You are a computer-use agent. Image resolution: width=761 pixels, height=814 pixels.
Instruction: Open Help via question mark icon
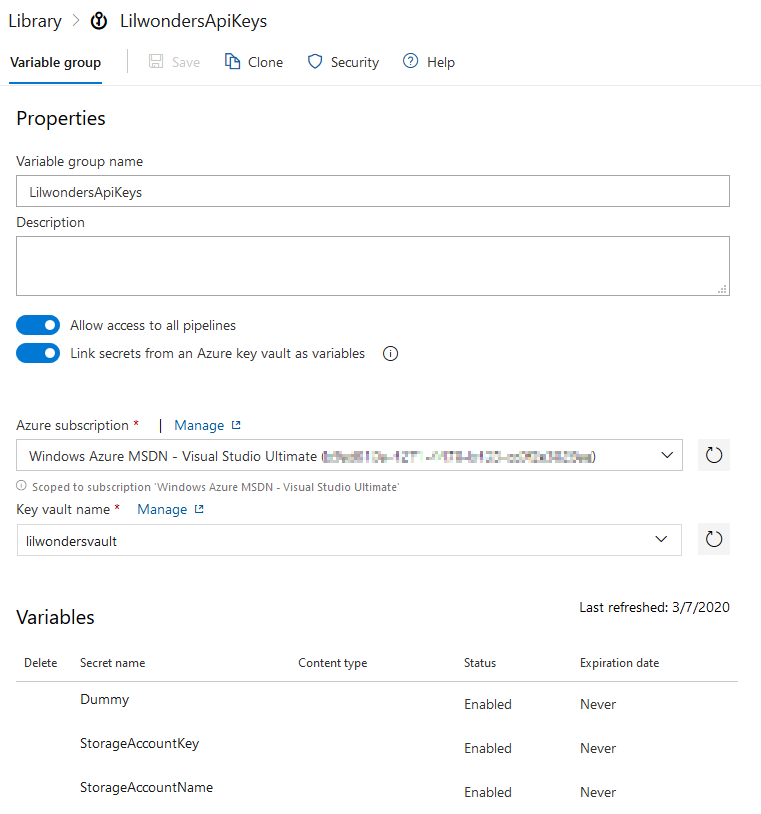pos(410,62)
